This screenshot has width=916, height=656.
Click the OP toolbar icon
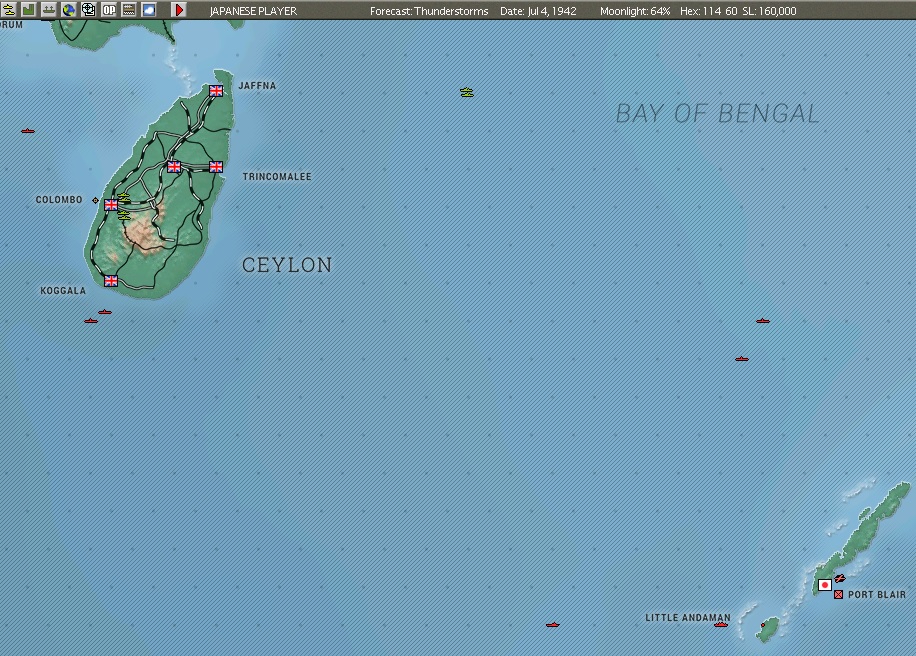click(109, 9)
